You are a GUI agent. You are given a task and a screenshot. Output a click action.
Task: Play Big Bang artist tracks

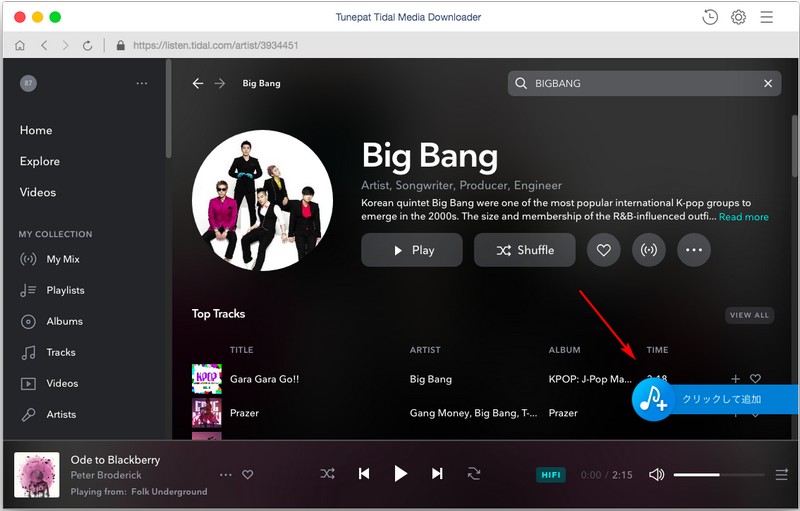[x=412, y=250]
